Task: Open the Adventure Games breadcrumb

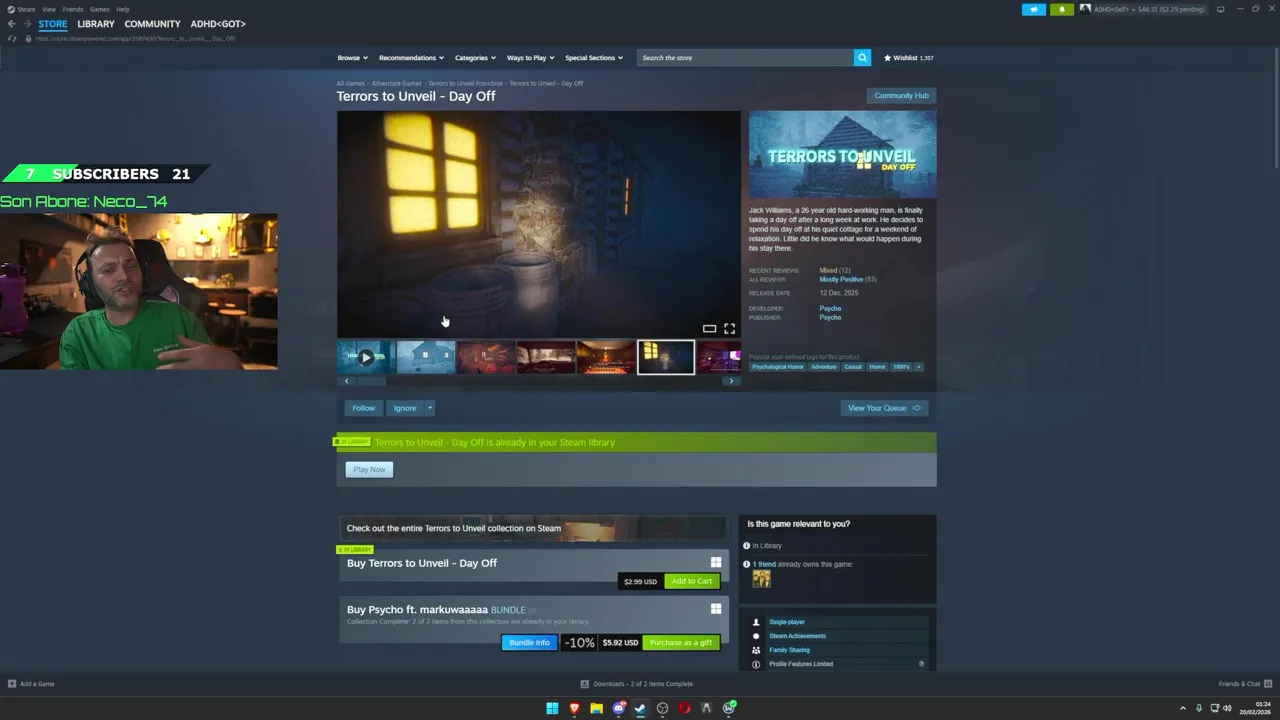Action: tap(397, 84)
